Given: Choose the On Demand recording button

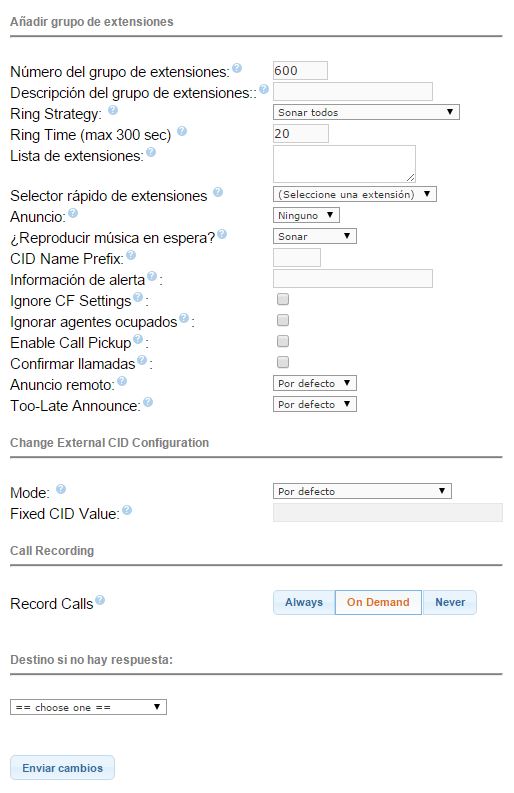Looking at the screenshot, I should pyautogui.click(x=378, y=602).
